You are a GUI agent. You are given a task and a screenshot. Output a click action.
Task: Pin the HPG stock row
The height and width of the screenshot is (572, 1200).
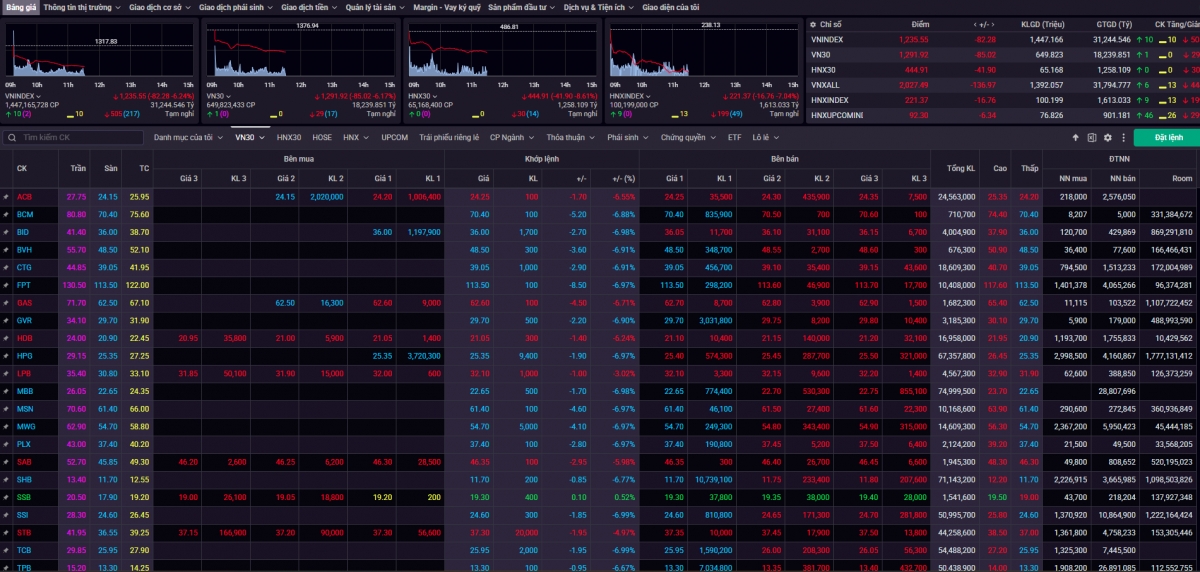pyautogui.click(x=6, y=356)
